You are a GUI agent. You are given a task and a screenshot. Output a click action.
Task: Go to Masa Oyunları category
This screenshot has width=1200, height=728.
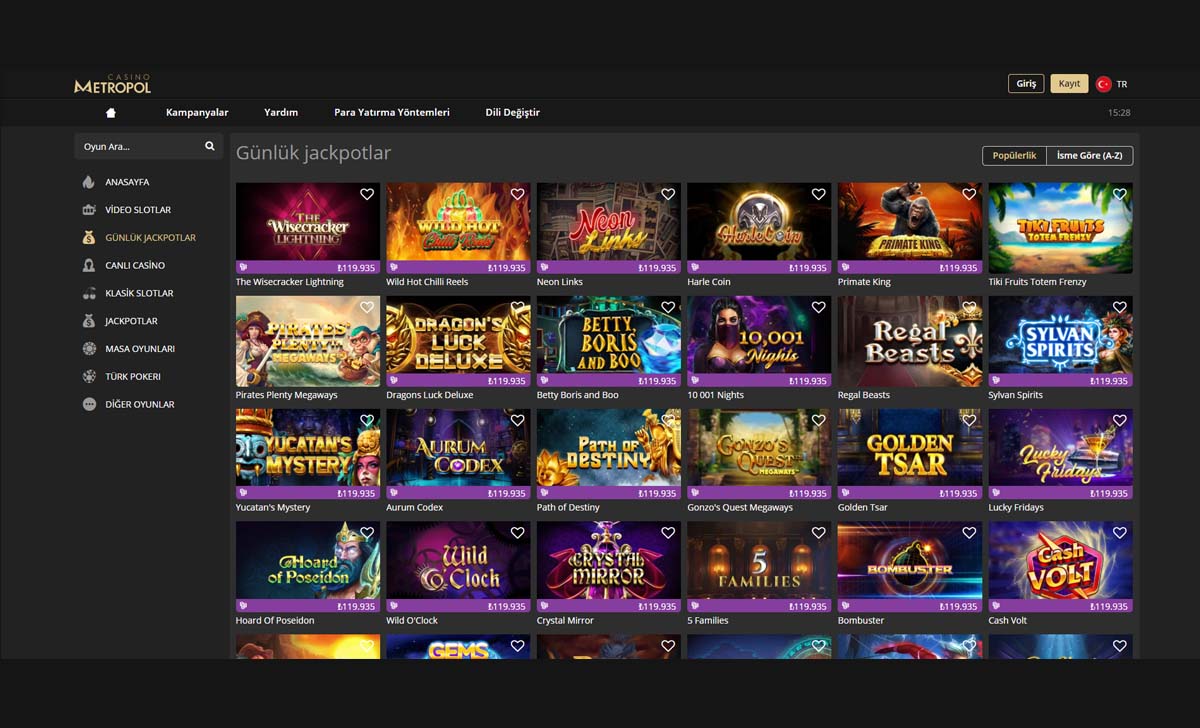pos(141,349)
